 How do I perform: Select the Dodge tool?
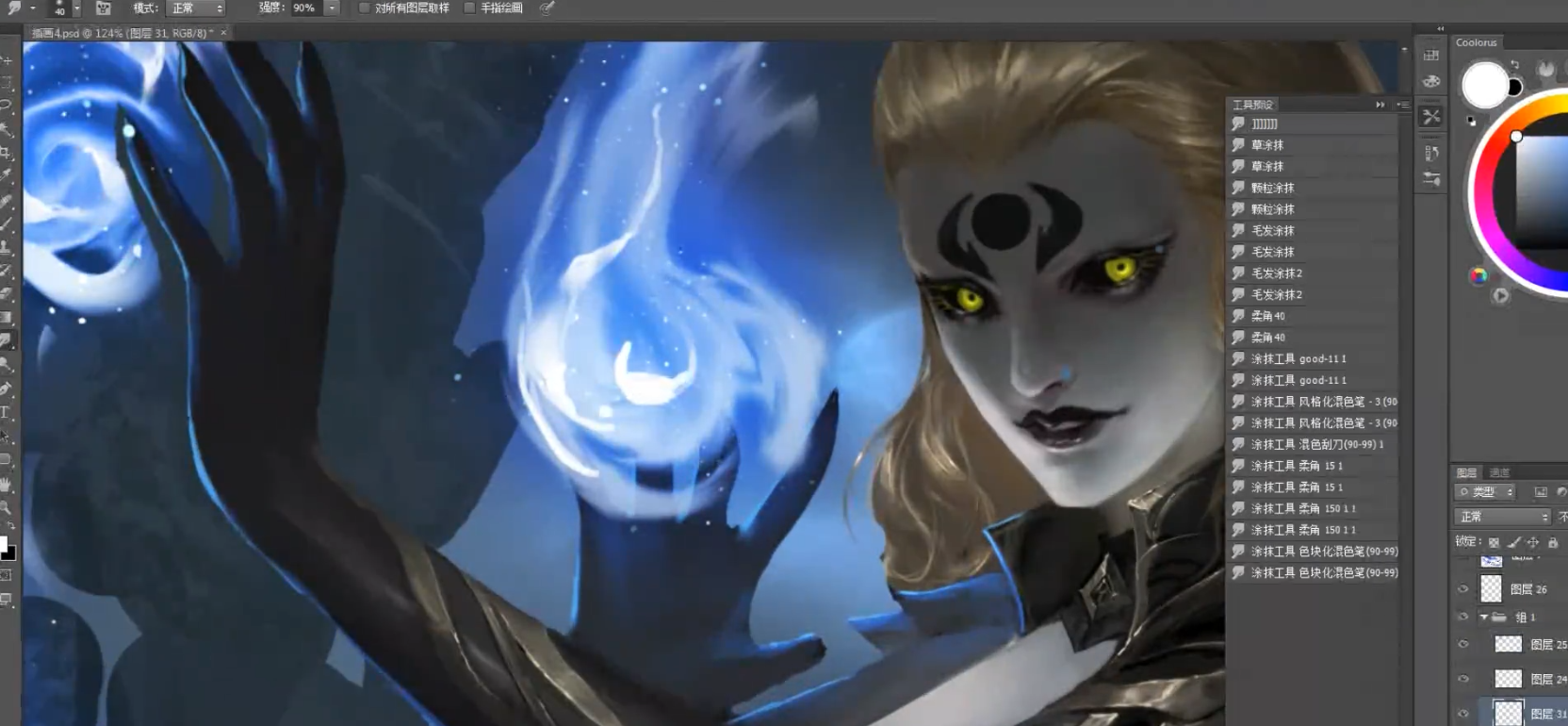pyautogui.click(x=7, y=365)
